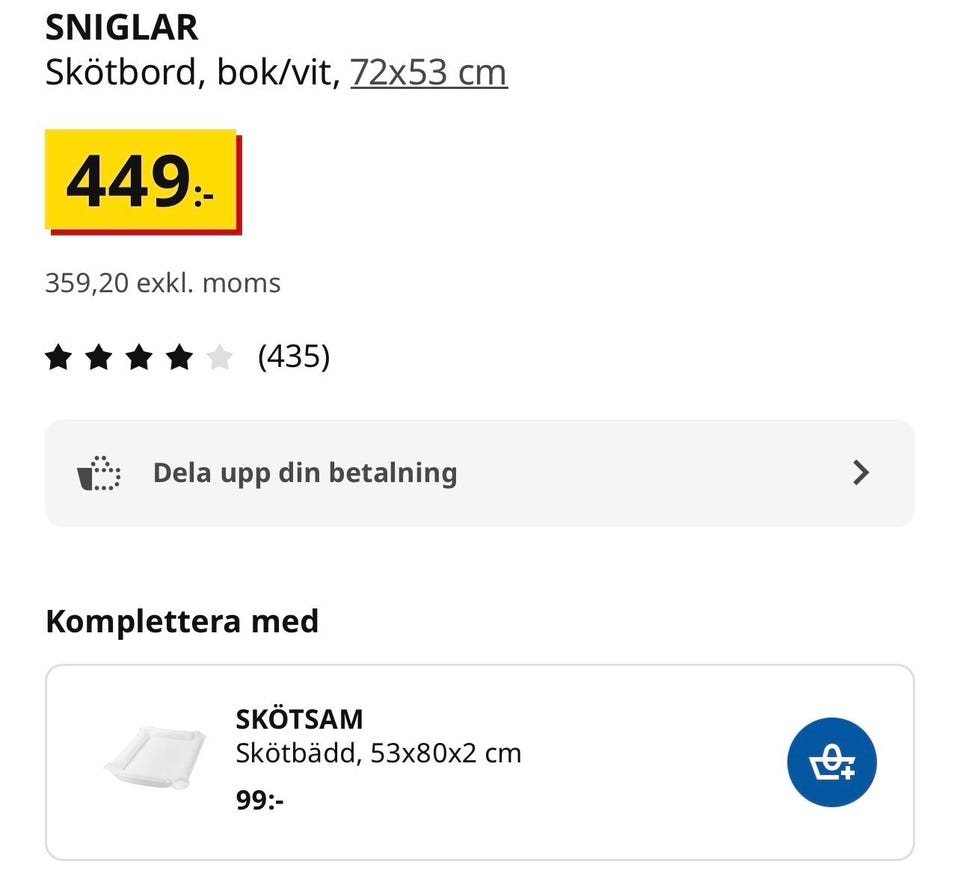The image size is (960, 870).
Task: Click the fourth rating star
Action: point(179,357)
